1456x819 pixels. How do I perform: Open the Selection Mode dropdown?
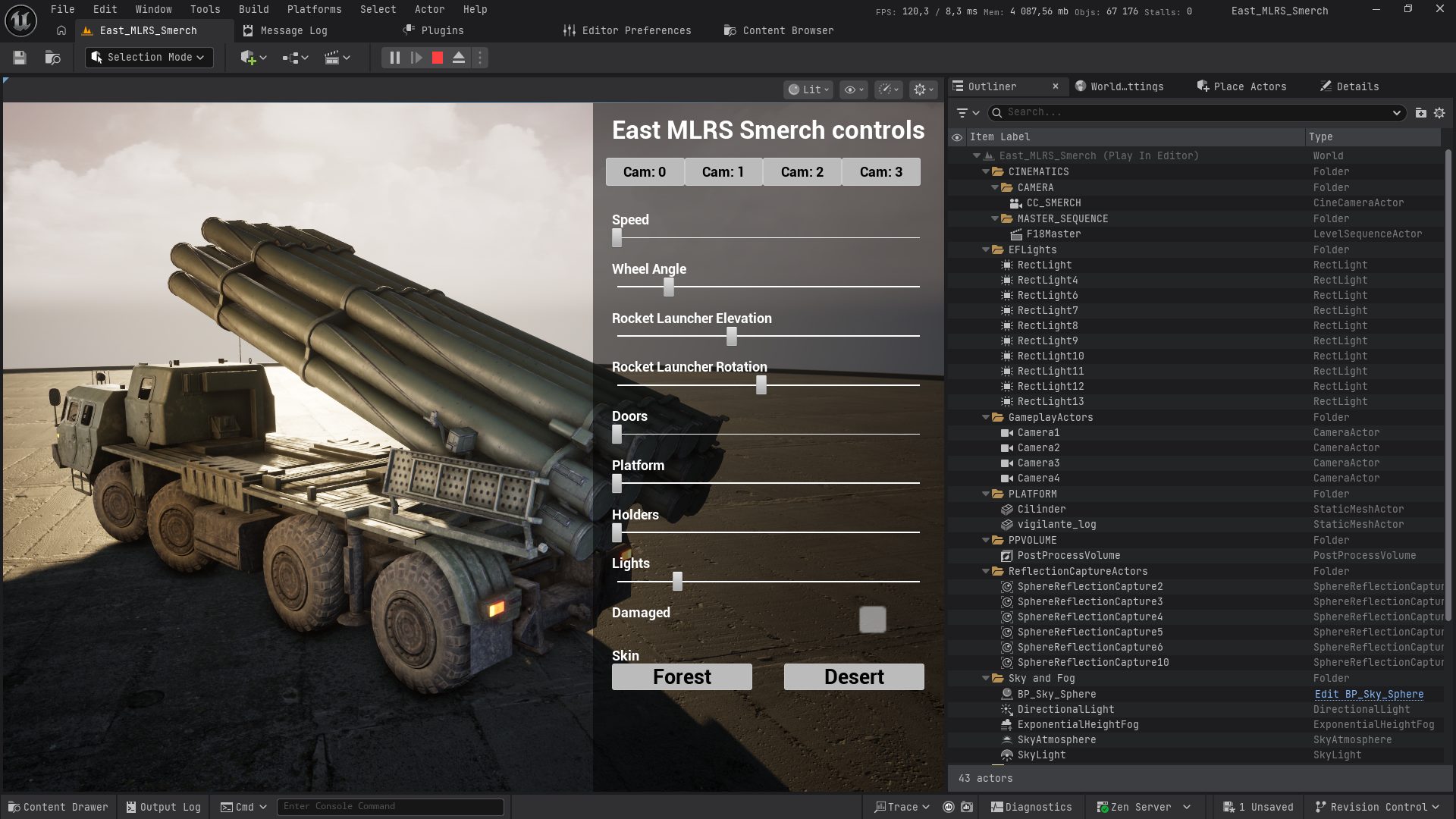pyautogui.click(x=149, y=58)
